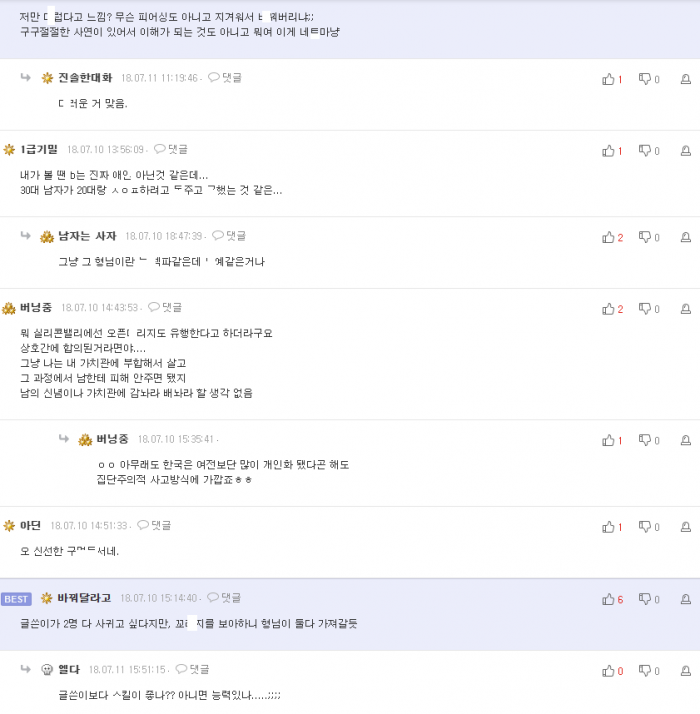Open the 엘다 username link
Viewport: 700px width, 714px height.
[69, 669]
